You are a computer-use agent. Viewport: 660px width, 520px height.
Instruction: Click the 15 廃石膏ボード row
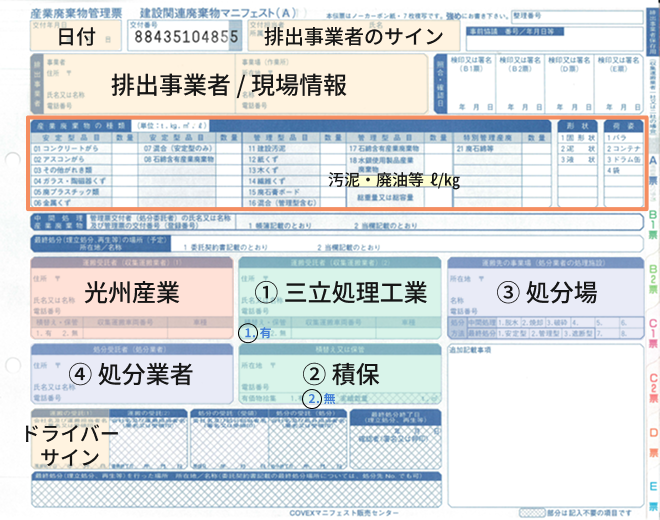(282, 192)
